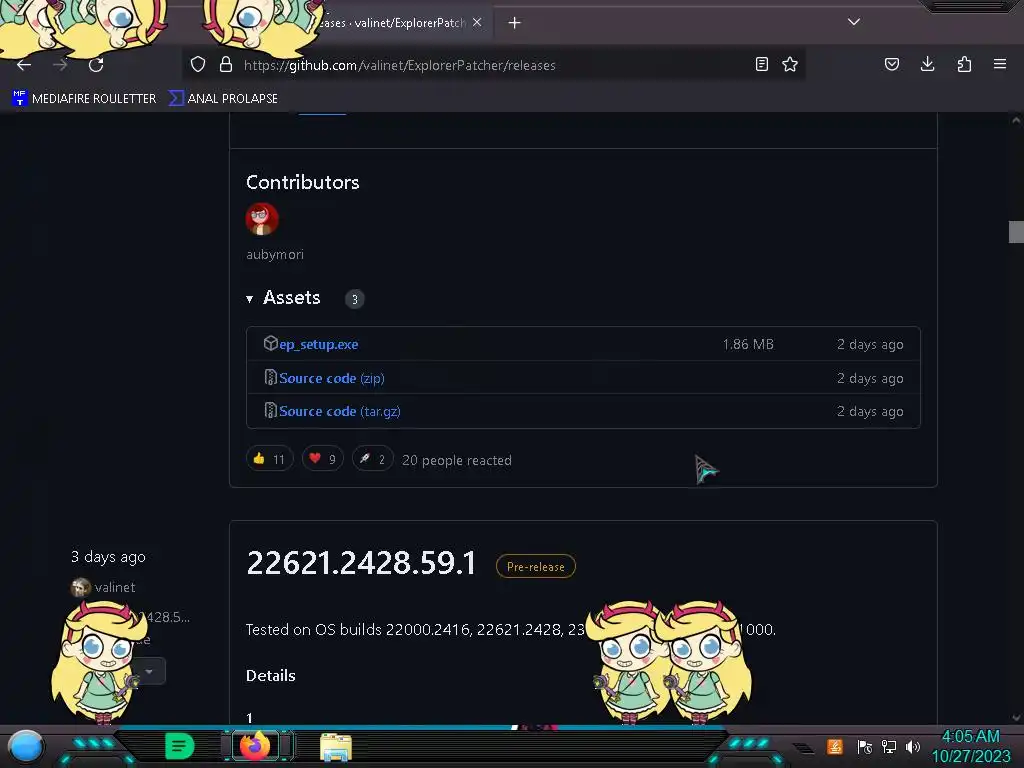Download Source code (zip)
The height and width of the screenshot is (768, 1024).
[332, 378]
